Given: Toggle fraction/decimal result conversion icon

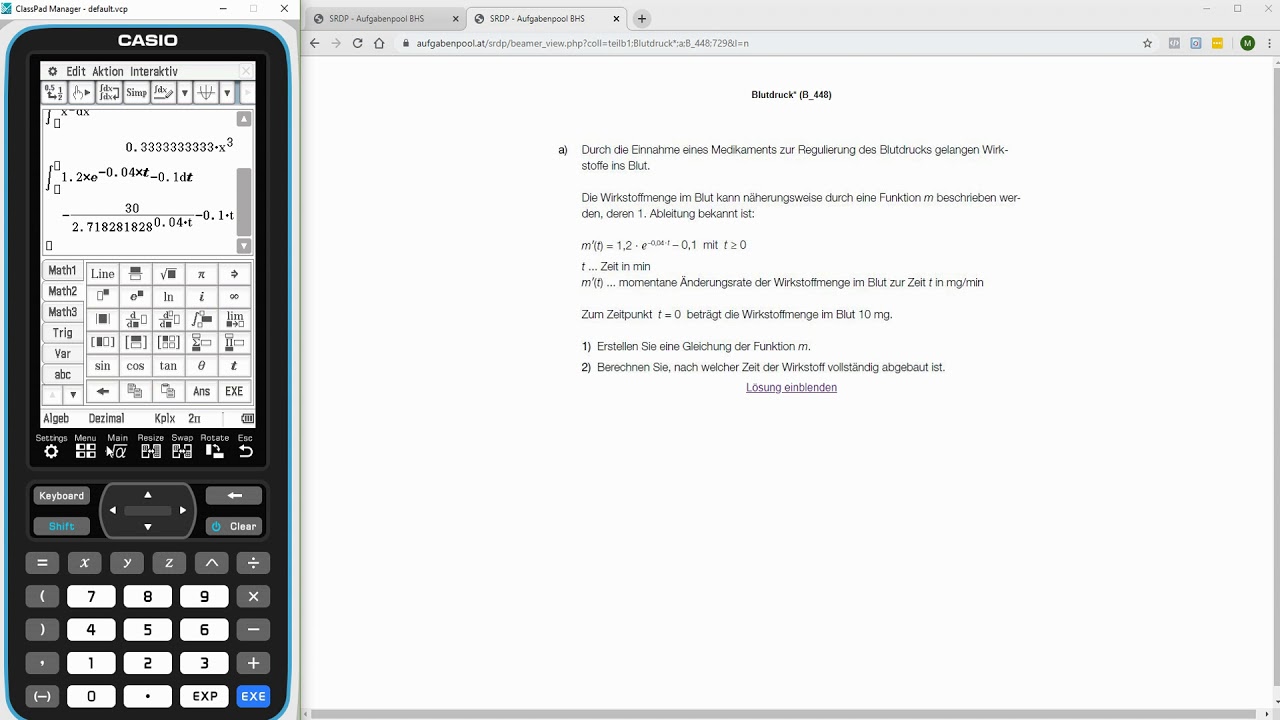Looking at the screenshot, I should (x=55, y=93).
